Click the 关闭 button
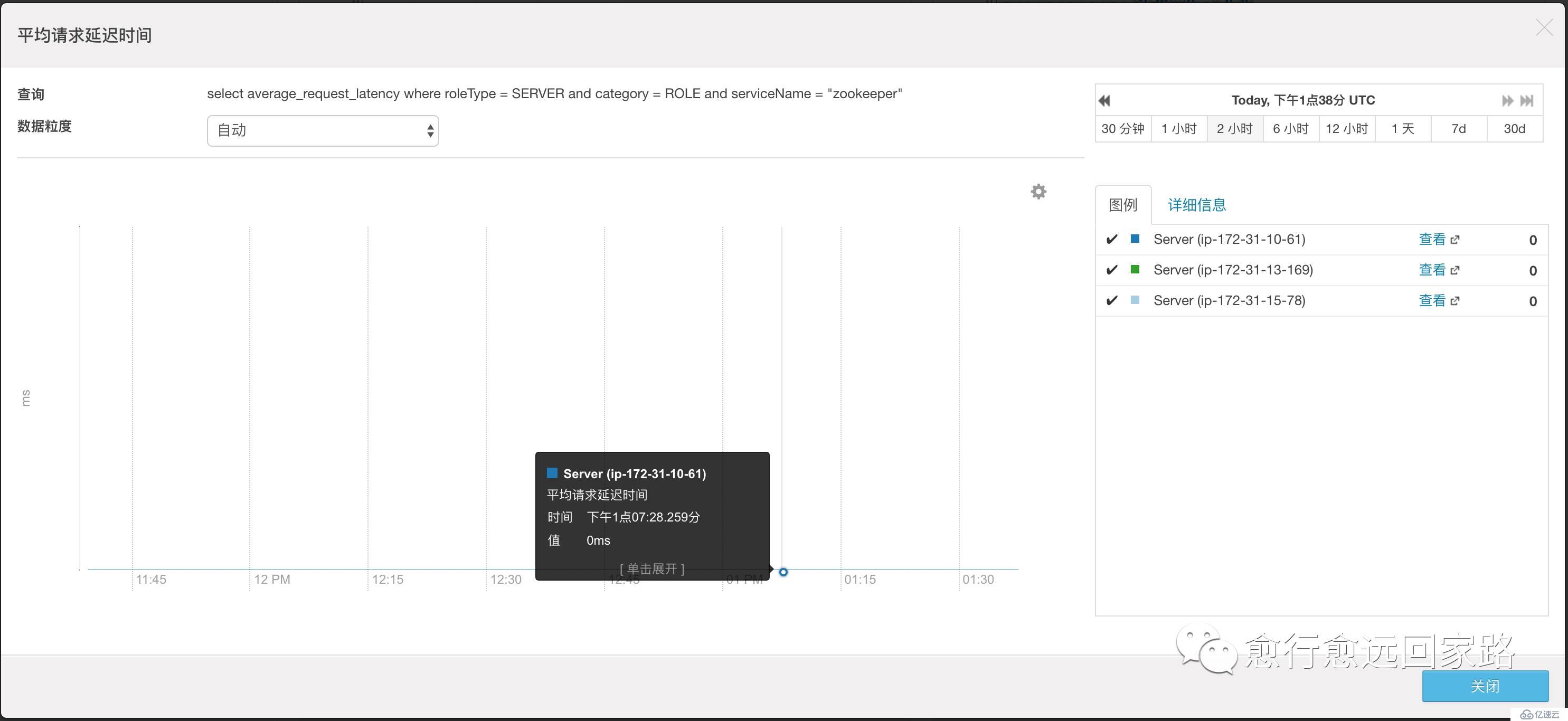Viewport: 1568px width, 721px height. click(x=1485, y=686)
